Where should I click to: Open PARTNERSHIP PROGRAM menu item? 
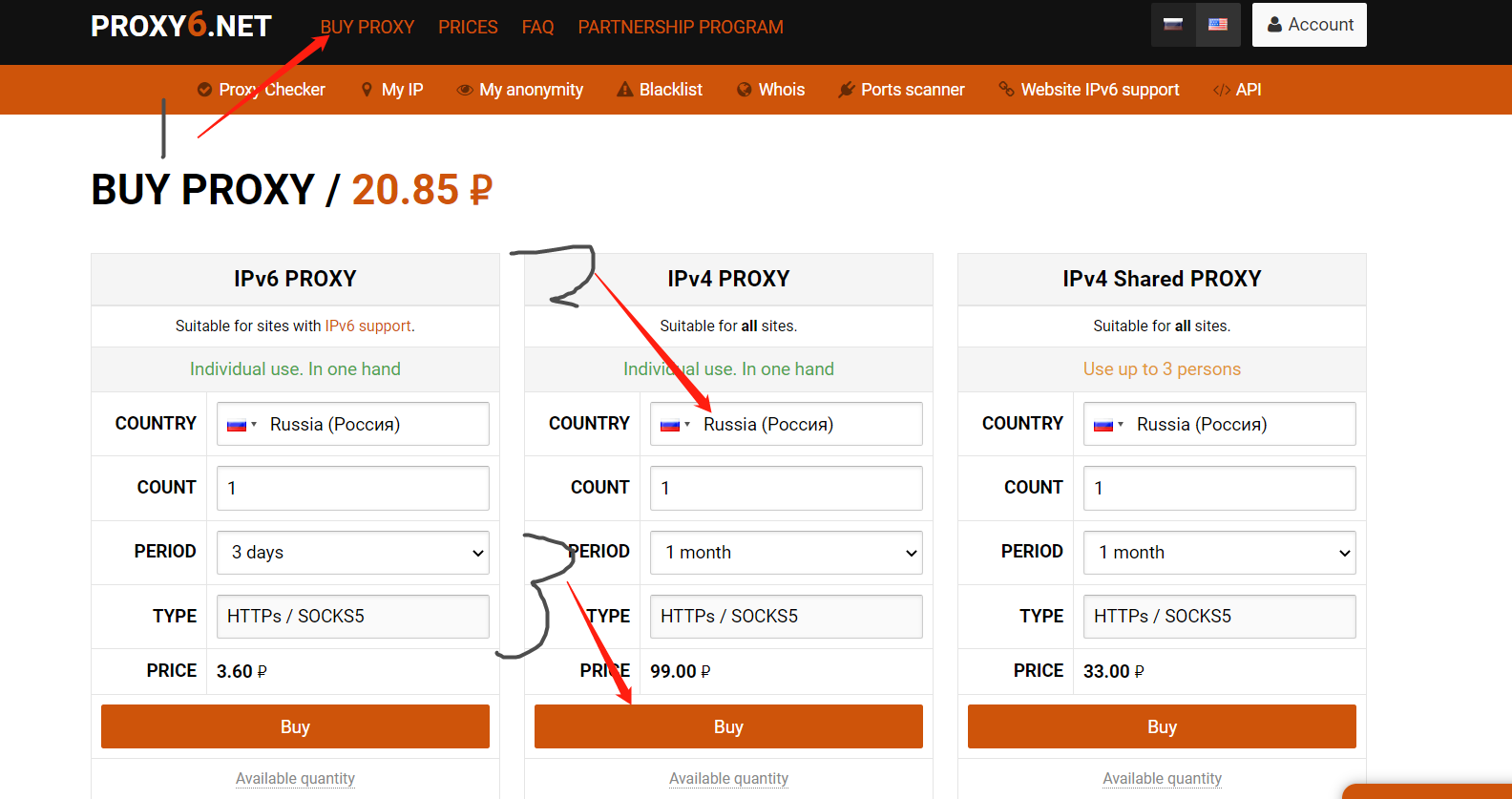click(681, 27)
